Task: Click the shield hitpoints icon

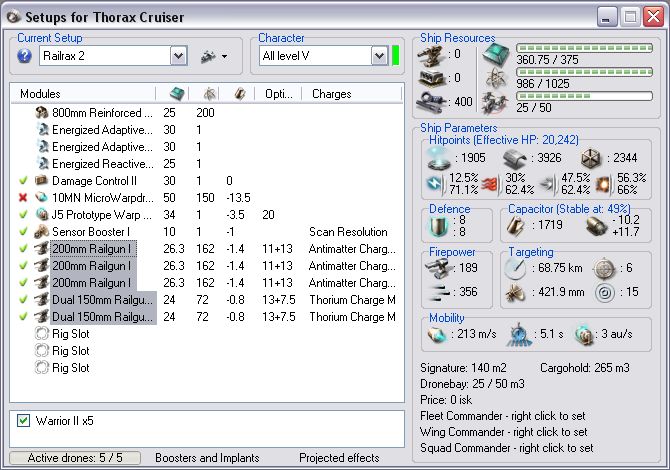Action: 439,159
